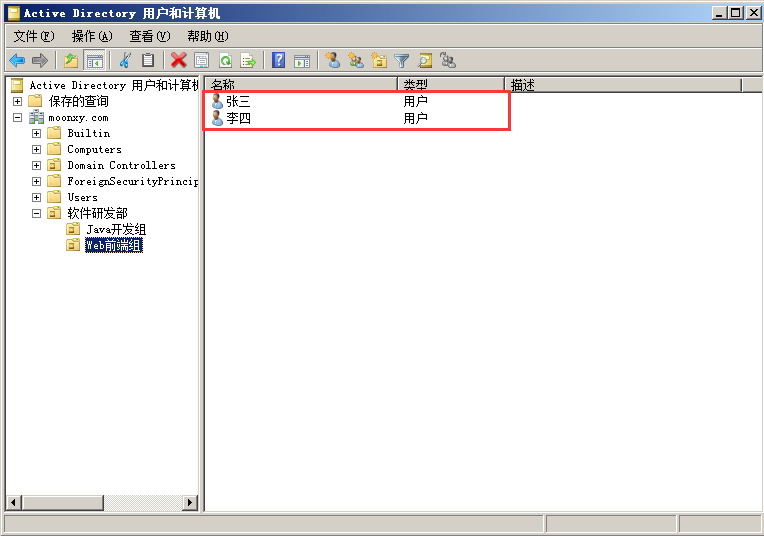Sort by the 描述 column header

point(623,85)
